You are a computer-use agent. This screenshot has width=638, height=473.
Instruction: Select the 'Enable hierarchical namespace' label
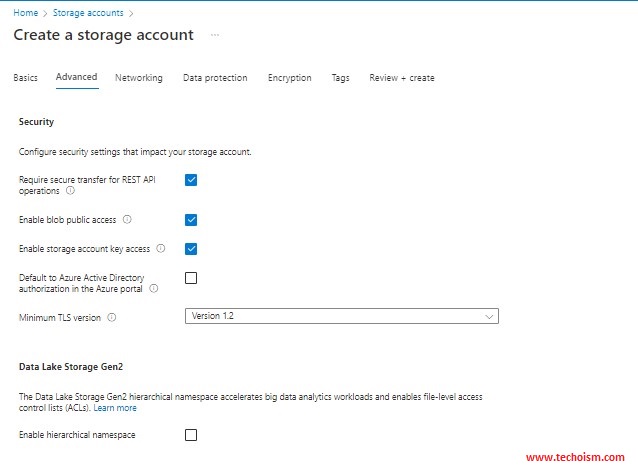77,435
